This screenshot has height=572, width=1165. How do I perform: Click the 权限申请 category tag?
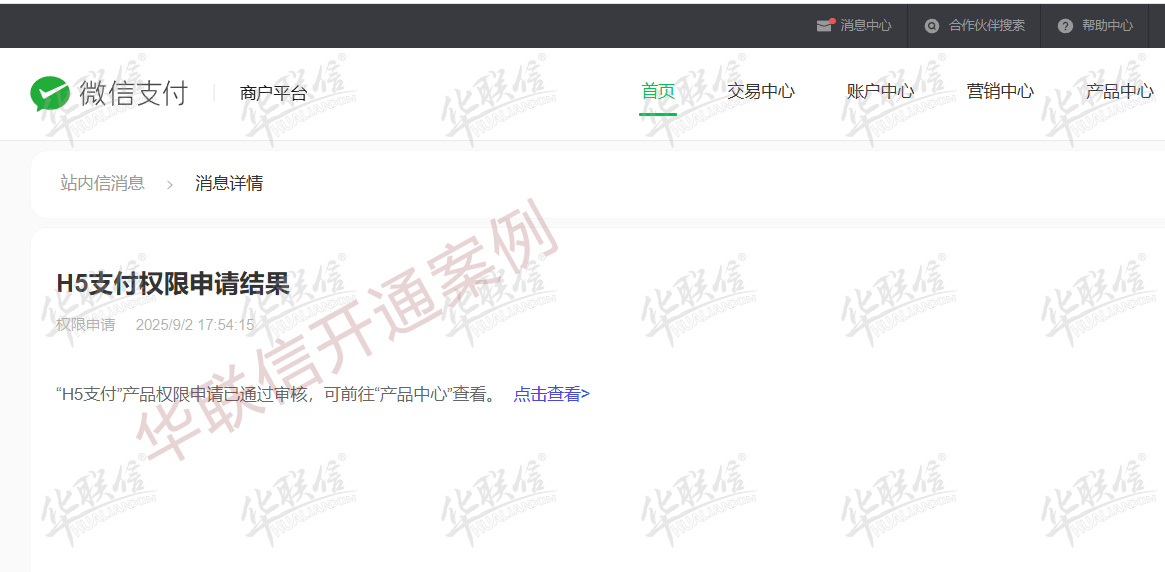tap(85, 325)
